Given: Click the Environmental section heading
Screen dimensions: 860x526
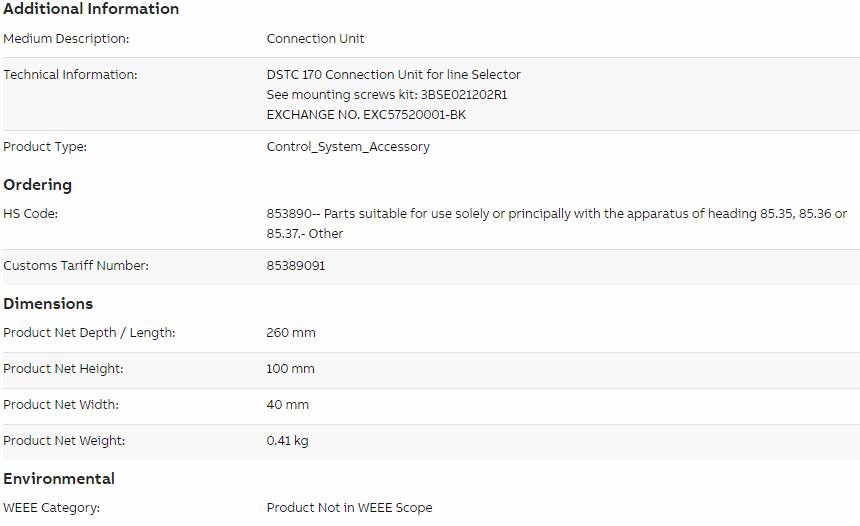Looking at the screenshot, I should 59,478.
